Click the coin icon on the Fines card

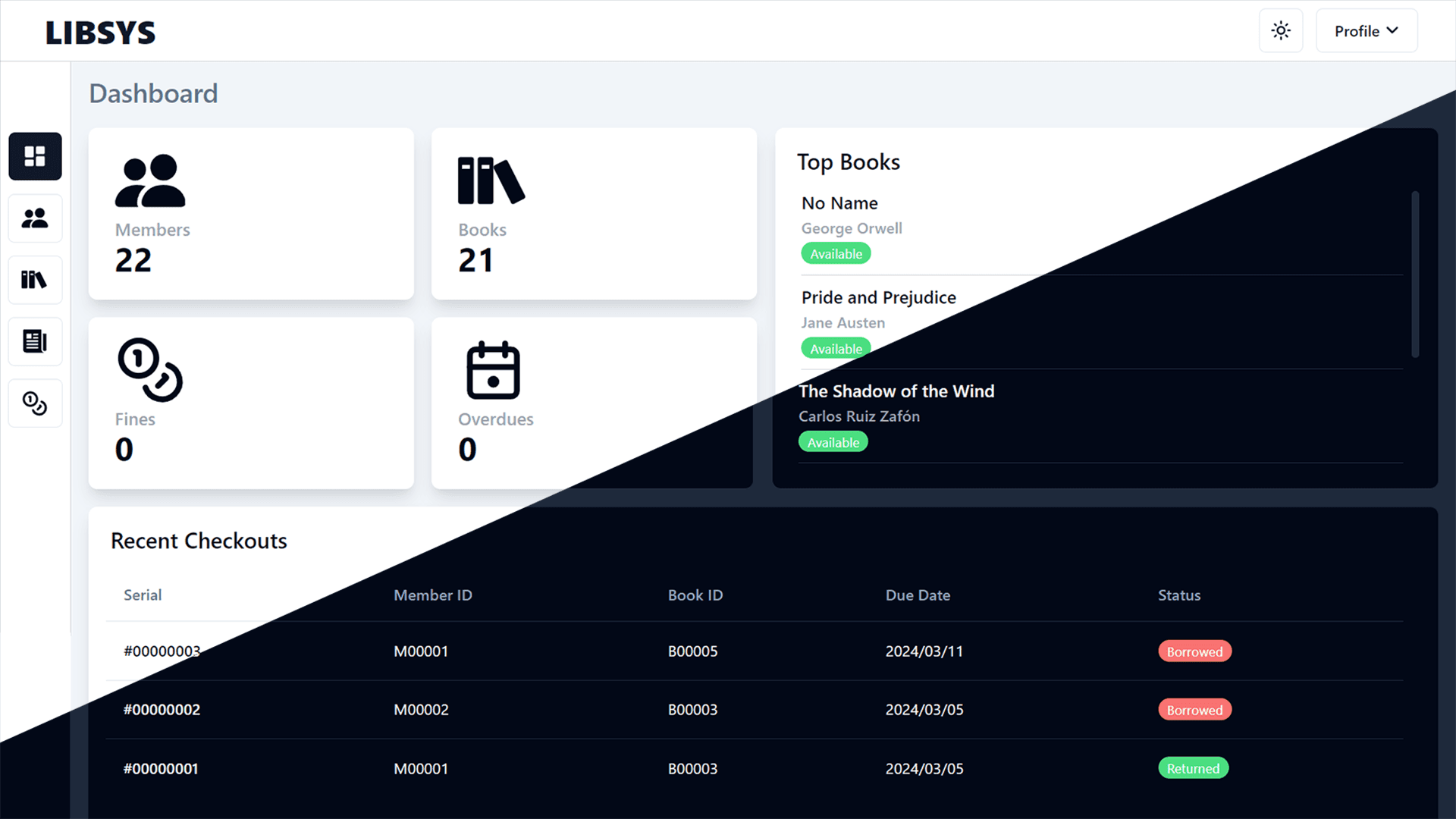(149, 369)
